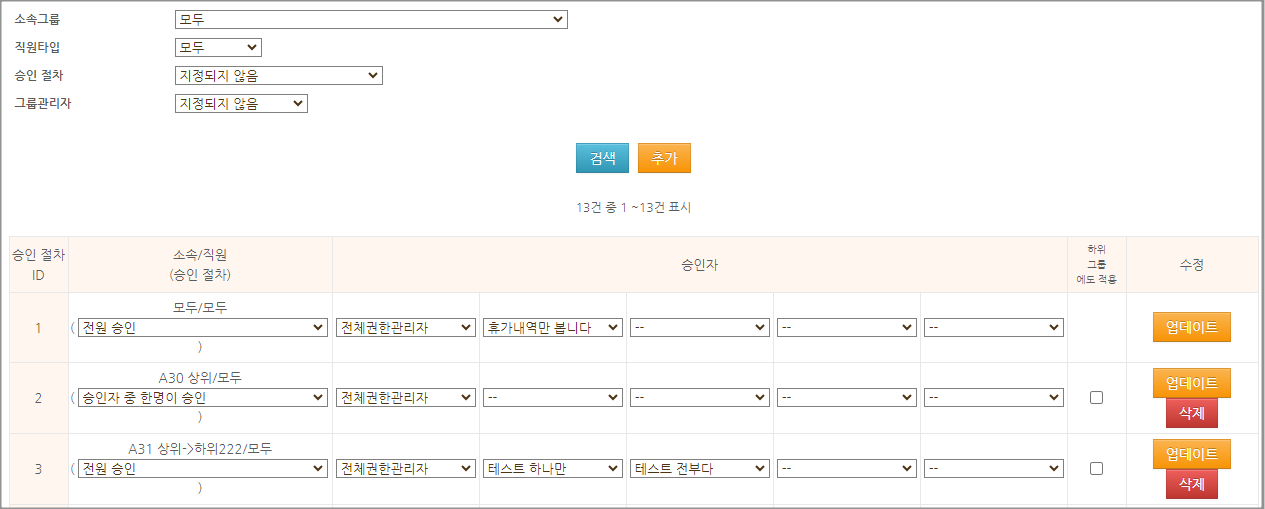Click the orange 추가 add button
This screenshot has height=509, width=1265.
point(664,158)
